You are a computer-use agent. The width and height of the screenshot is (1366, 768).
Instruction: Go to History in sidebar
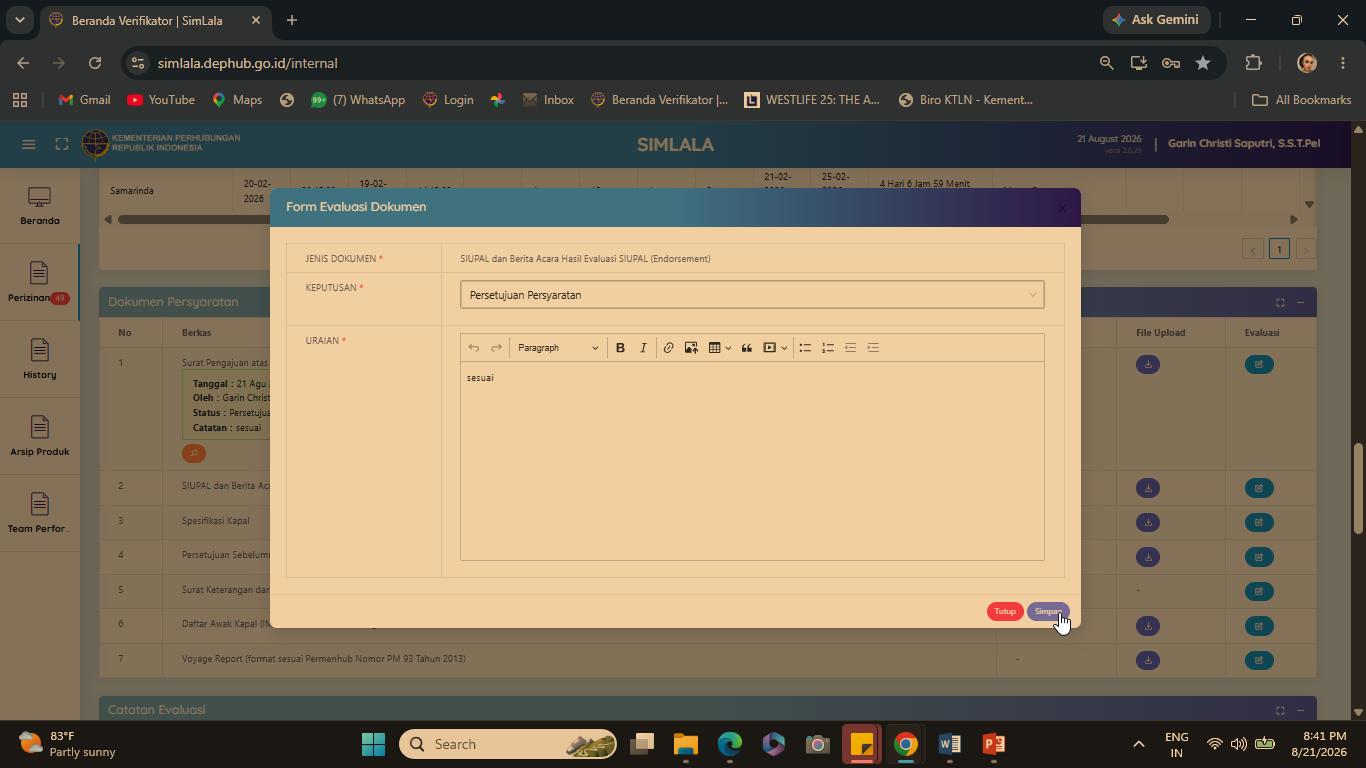(x=39, y=360)
